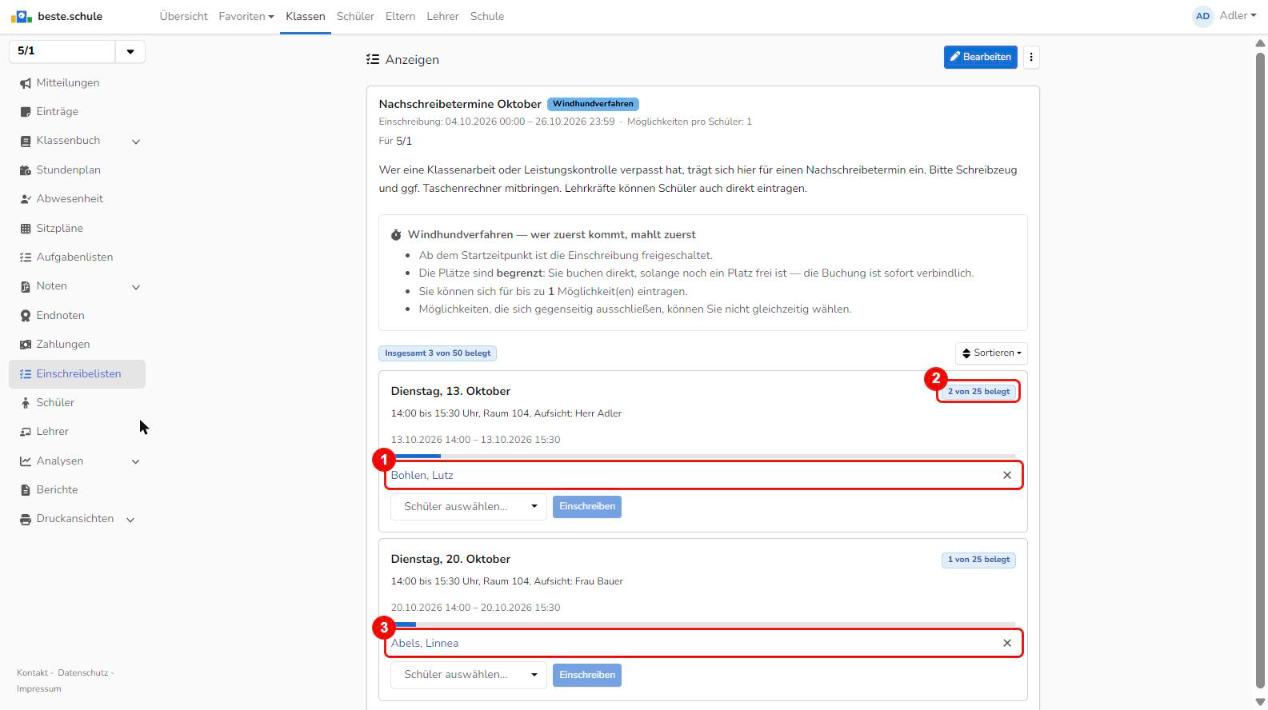This screenshot has width=1268, height=710.
Task: Click the Zahlungen money icon
Action: [x=24, y=345]
